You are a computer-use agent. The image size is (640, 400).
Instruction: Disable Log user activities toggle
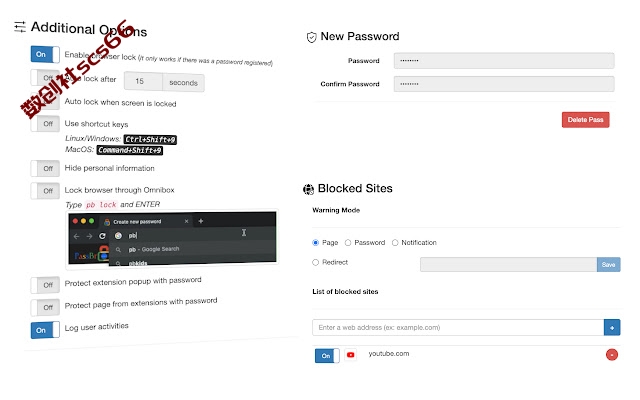[45, 330]
